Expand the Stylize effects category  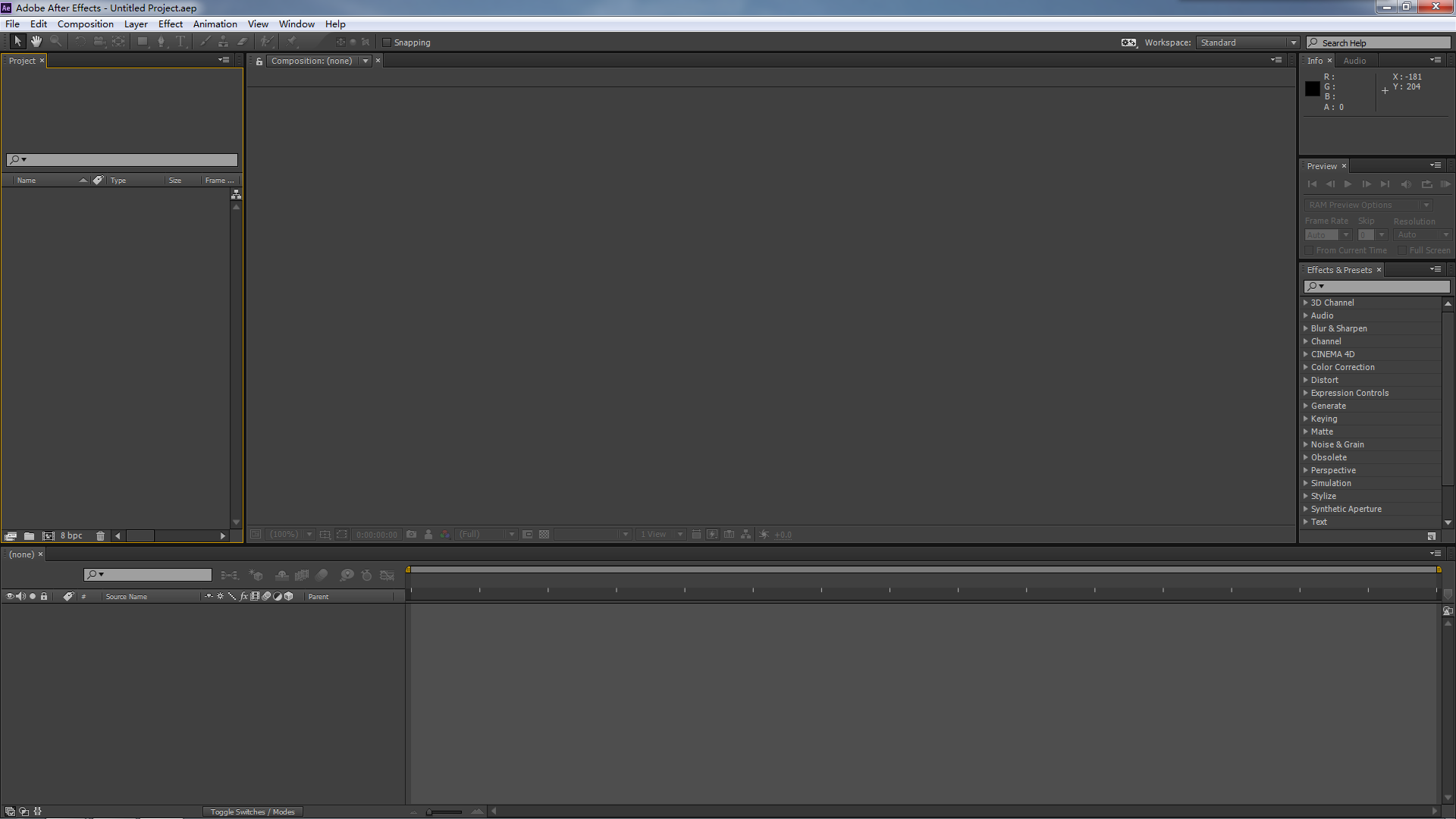1306,496
